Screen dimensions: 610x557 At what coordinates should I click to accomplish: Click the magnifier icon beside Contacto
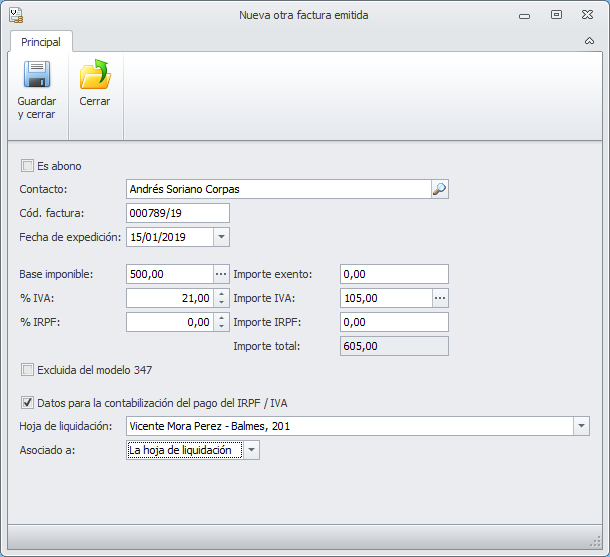pos(440,188)
